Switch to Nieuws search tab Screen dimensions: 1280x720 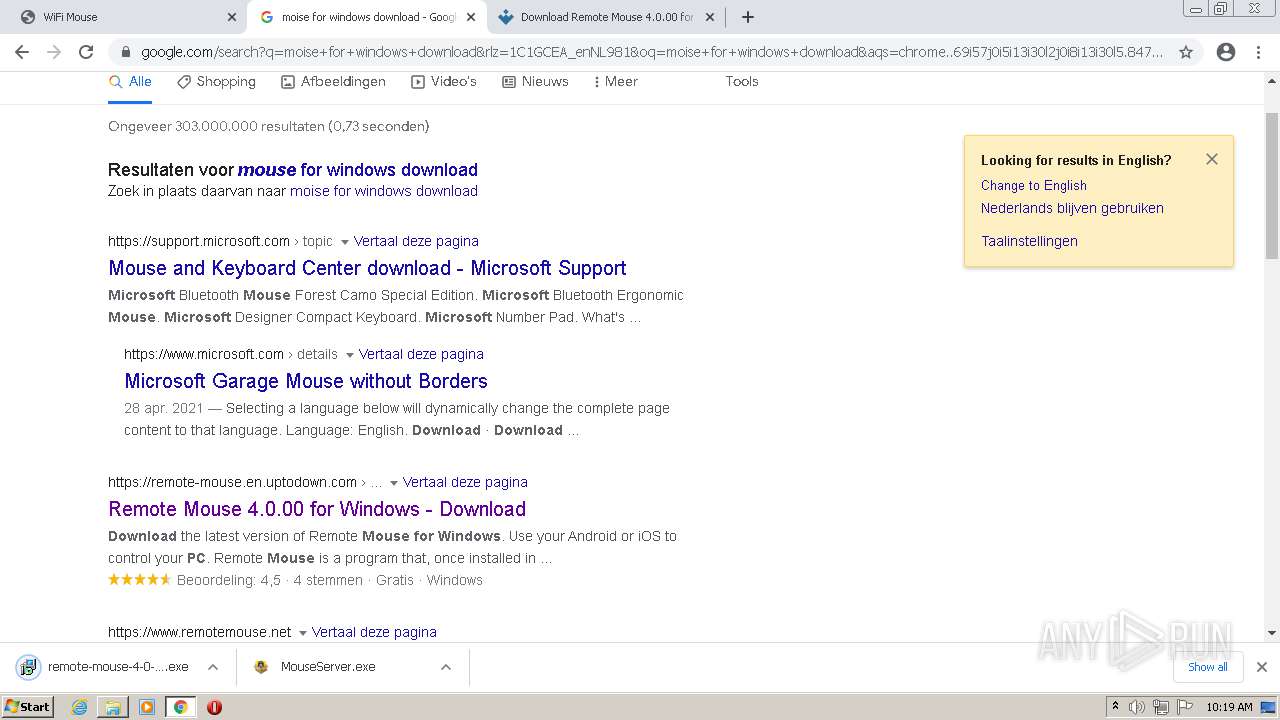point(535,82)
